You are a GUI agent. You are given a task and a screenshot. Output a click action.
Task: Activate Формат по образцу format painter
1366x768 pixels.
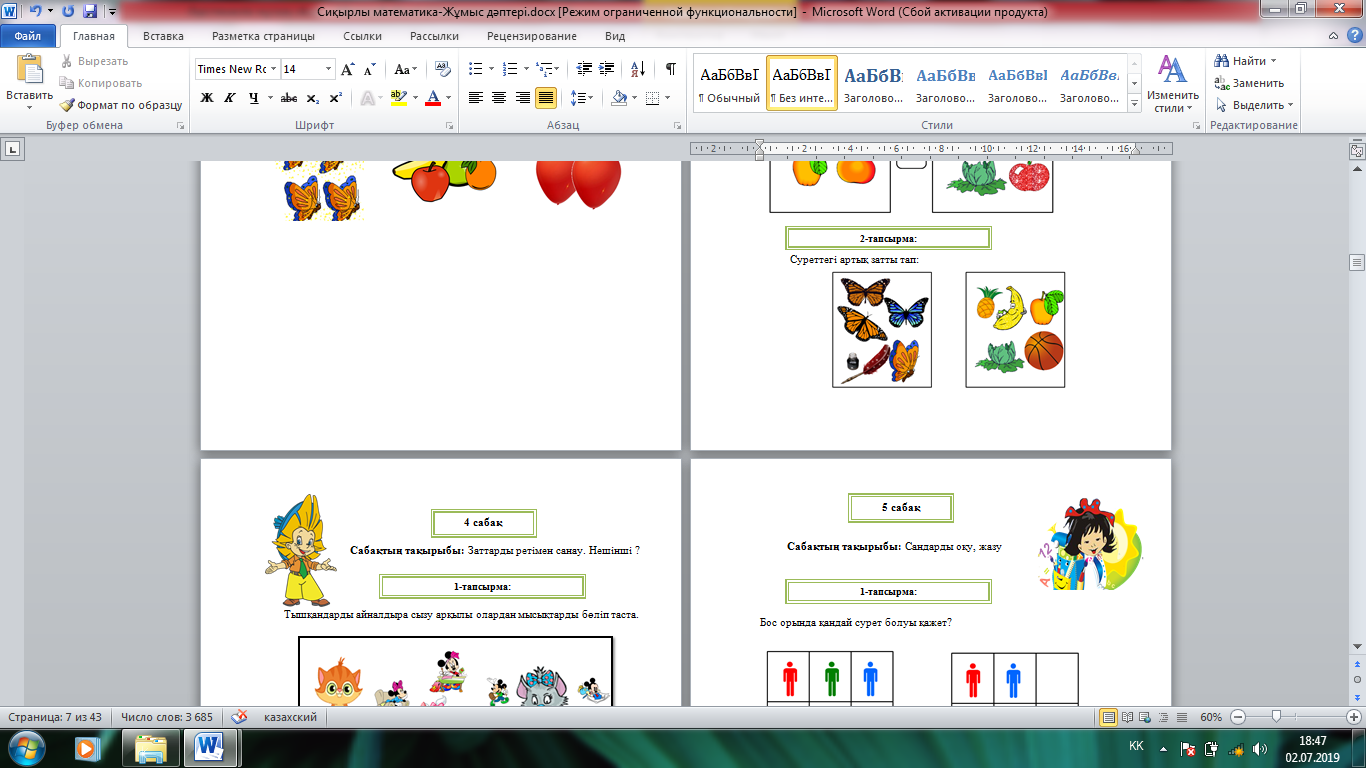click(121, 105)
